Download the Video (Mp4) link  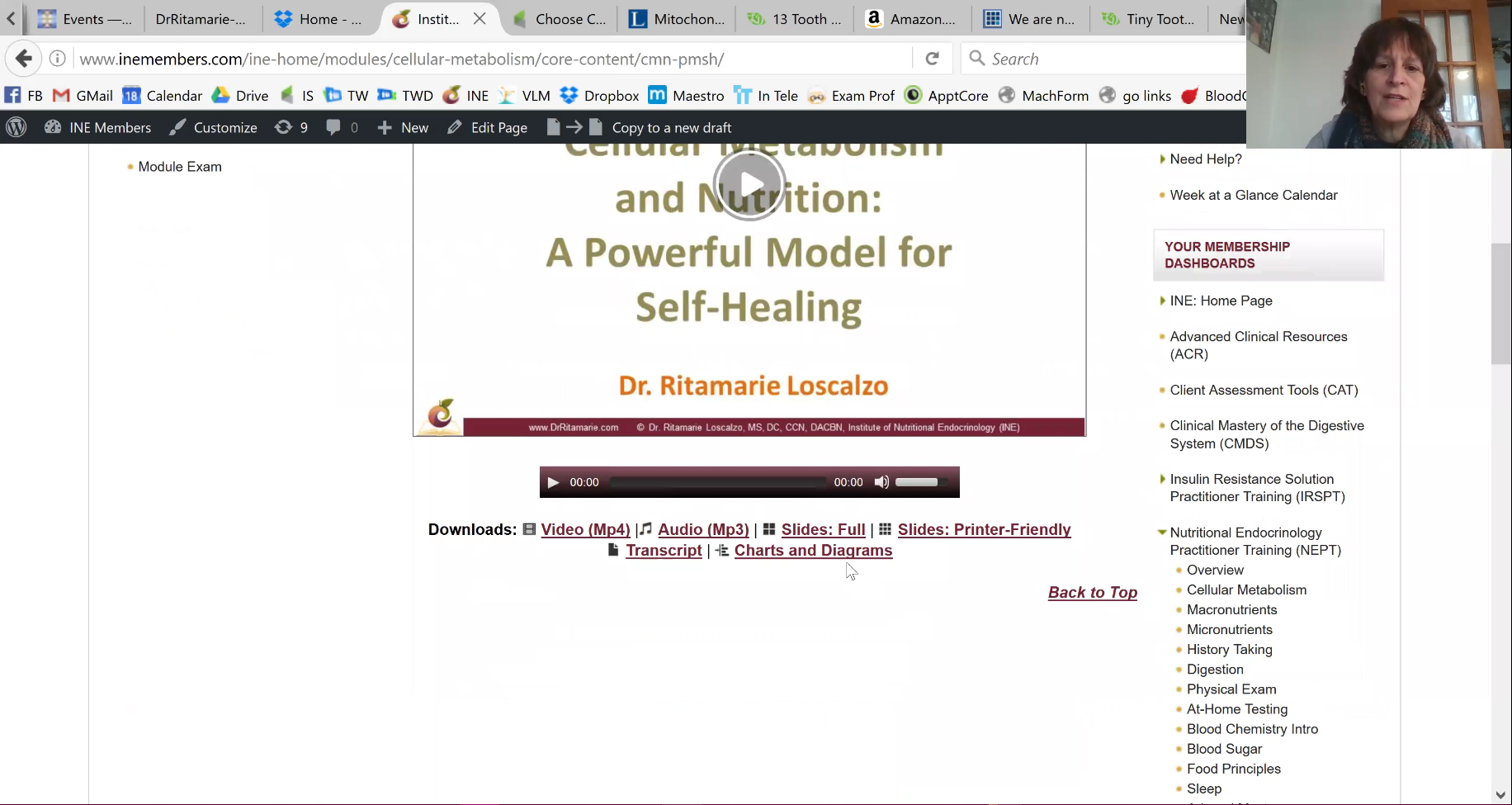coord(585,530)
